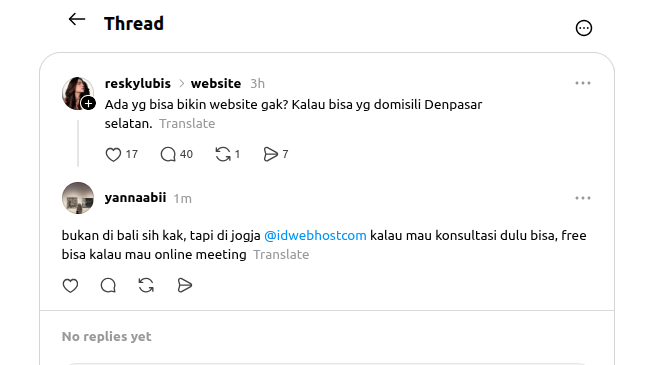The width and height of the screenshot is (653, 365).
Task: Like yannaabii's reply with the heart icon
Action: 70,286
